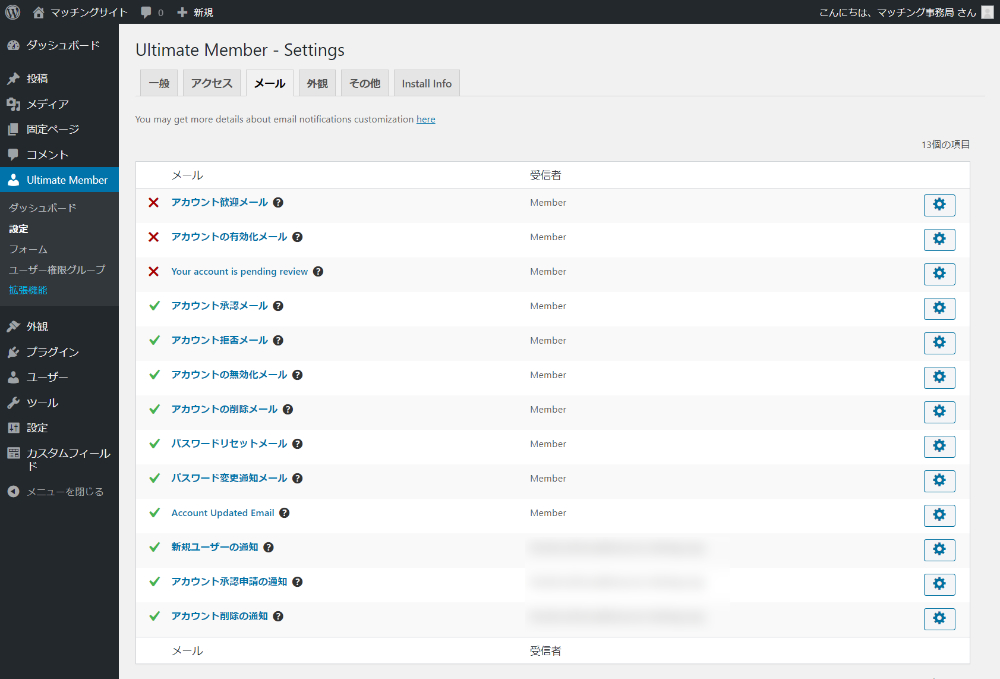Show help tooltip for アカウントの無効化メール
This screenshot has height=679, width=1000.
coord(297,375)
